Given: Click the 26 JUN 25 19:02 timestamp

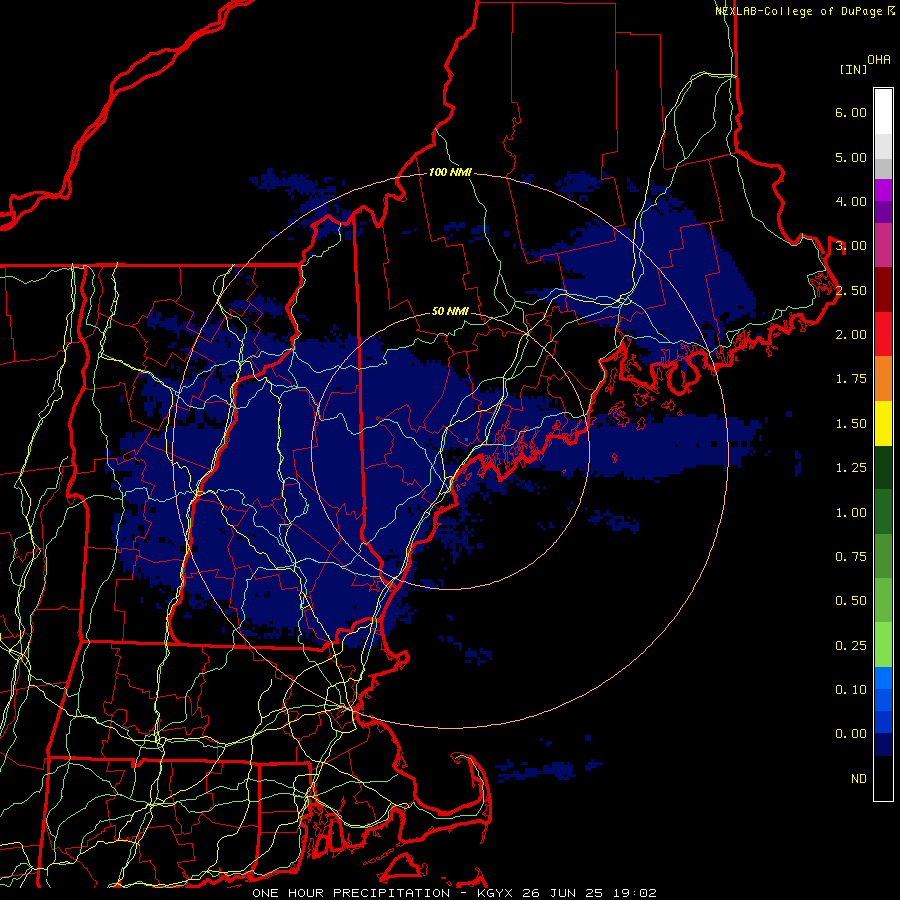Looking at the screenshot, I should point(589,893).
